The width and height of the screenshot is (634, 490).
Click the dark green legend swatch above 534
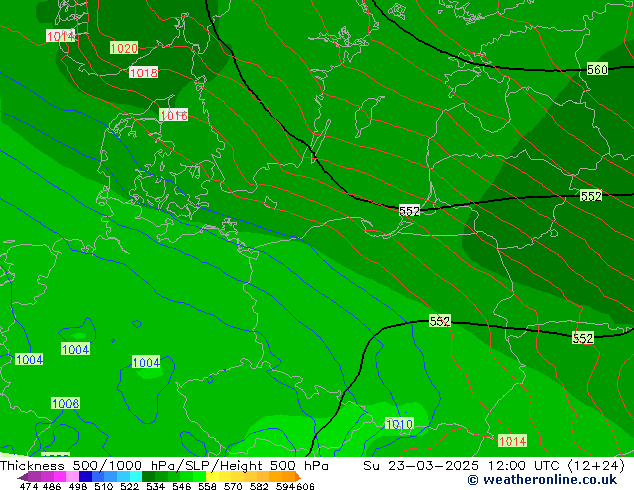(148, 476)
